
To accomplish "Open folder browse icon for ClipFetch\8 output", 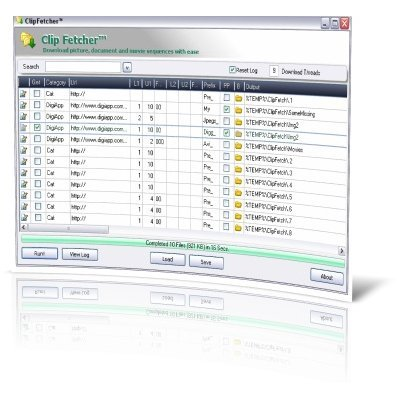I will (238, 228).
